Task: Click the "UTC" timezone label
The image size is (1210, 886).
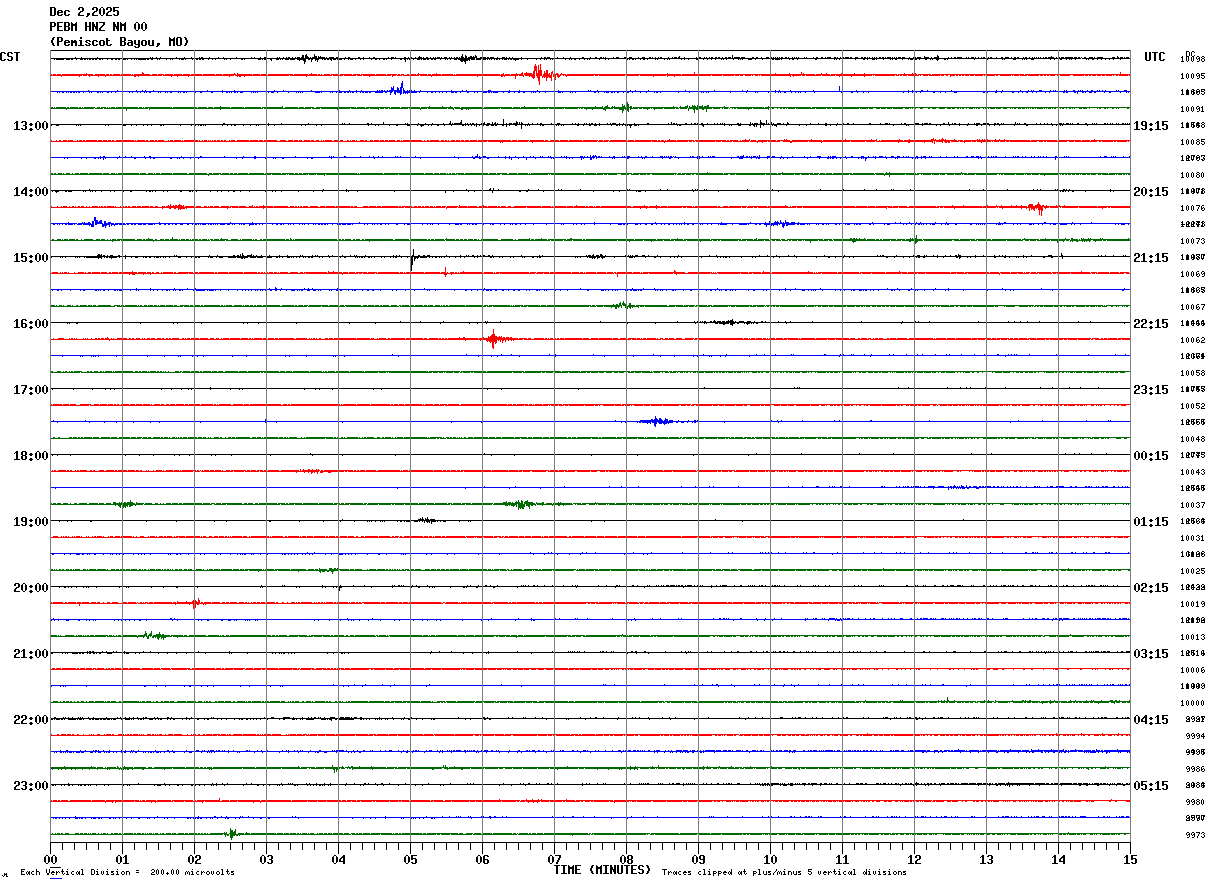Action: (x=1155, y=57)
